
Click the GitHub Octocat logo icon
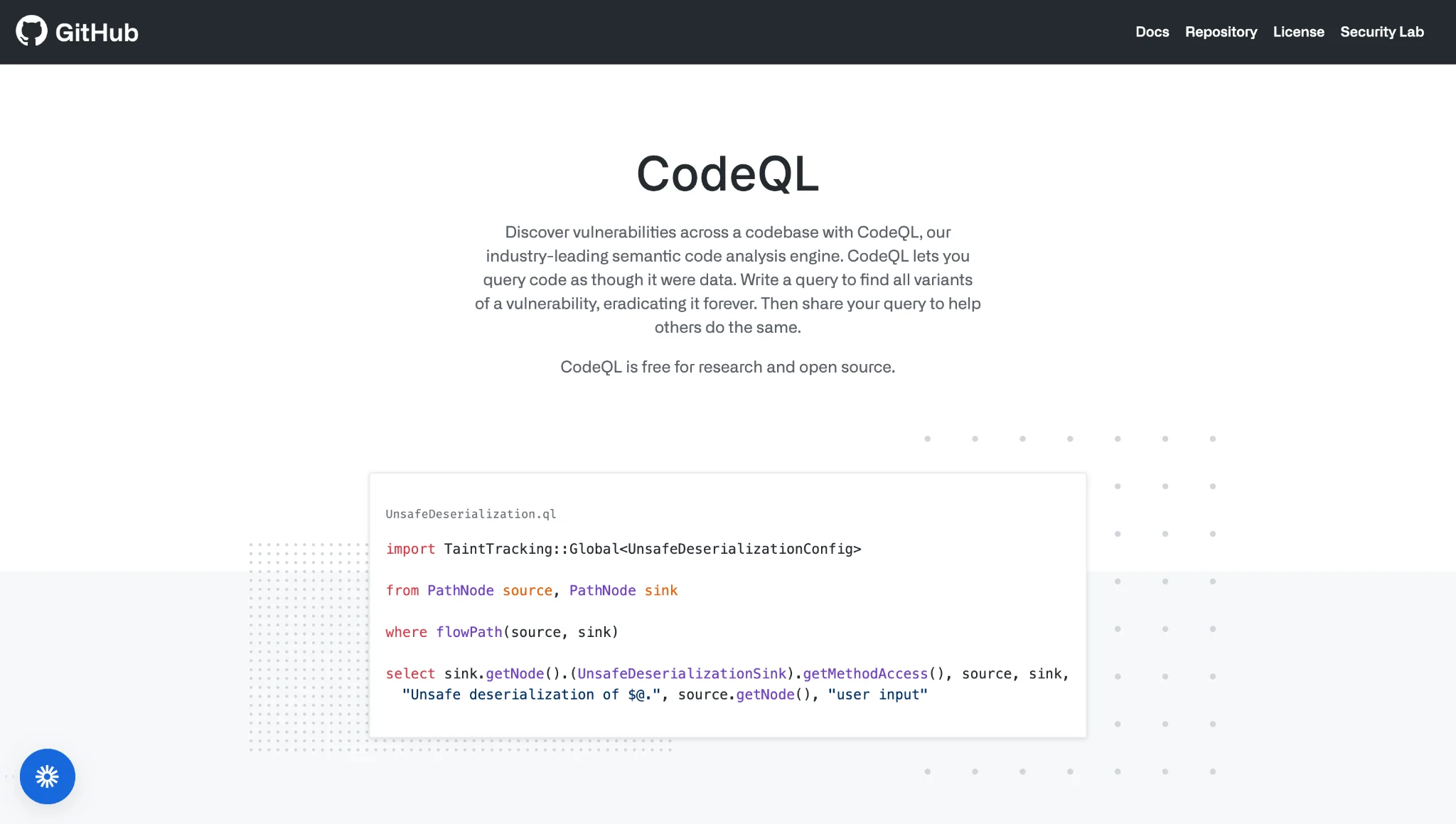(31, 31)
